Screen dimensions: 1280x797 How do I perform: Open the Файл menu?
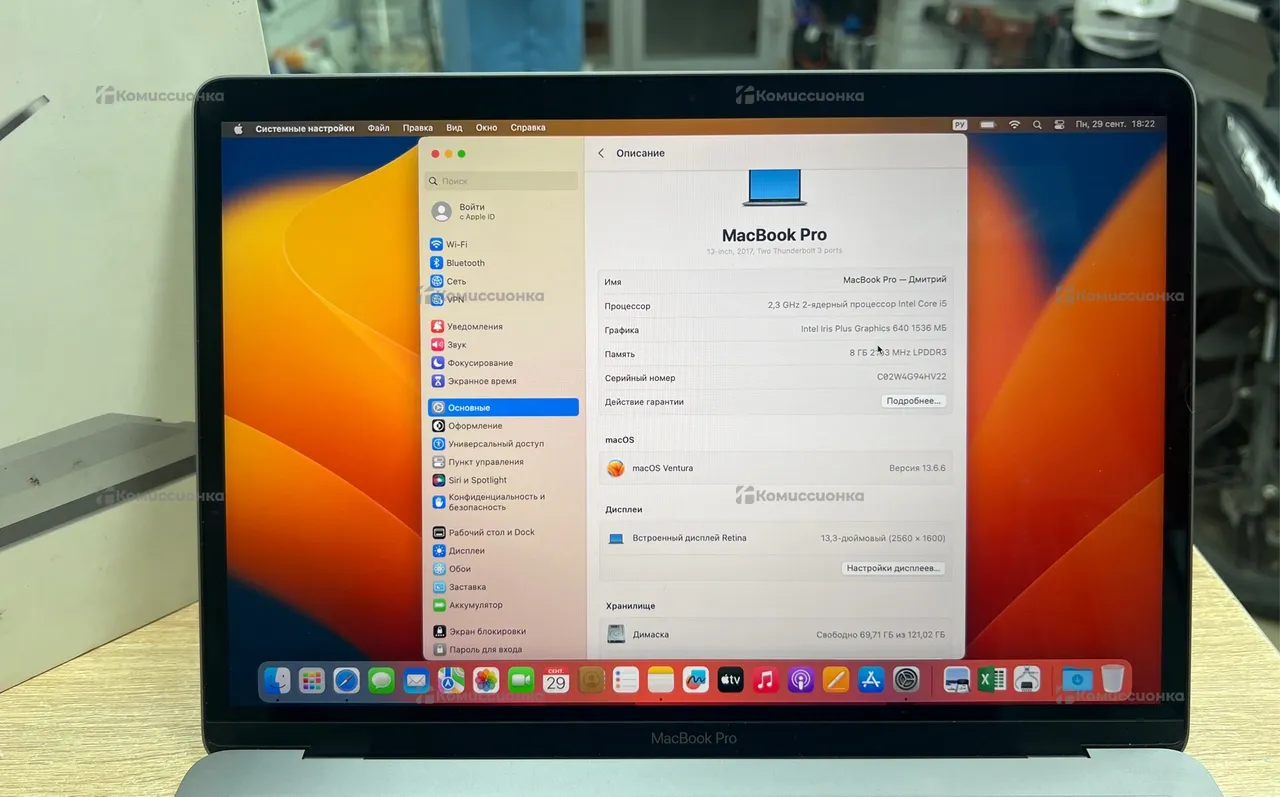[x=378, y=128]
